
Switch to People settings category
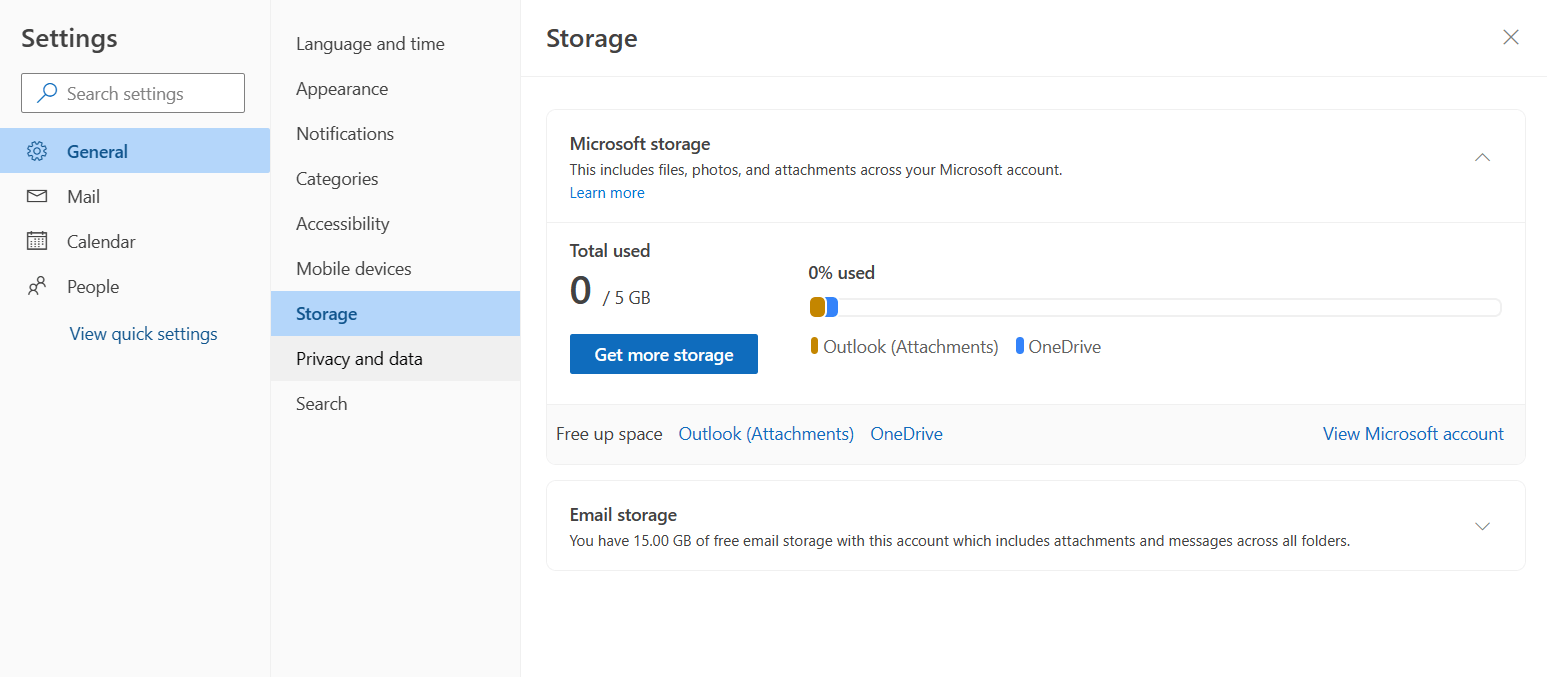[135, 286]
